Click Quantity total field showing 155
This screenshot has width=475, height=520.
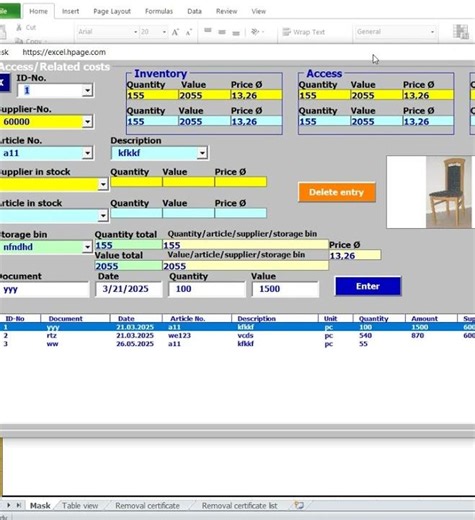click(128, 245)
